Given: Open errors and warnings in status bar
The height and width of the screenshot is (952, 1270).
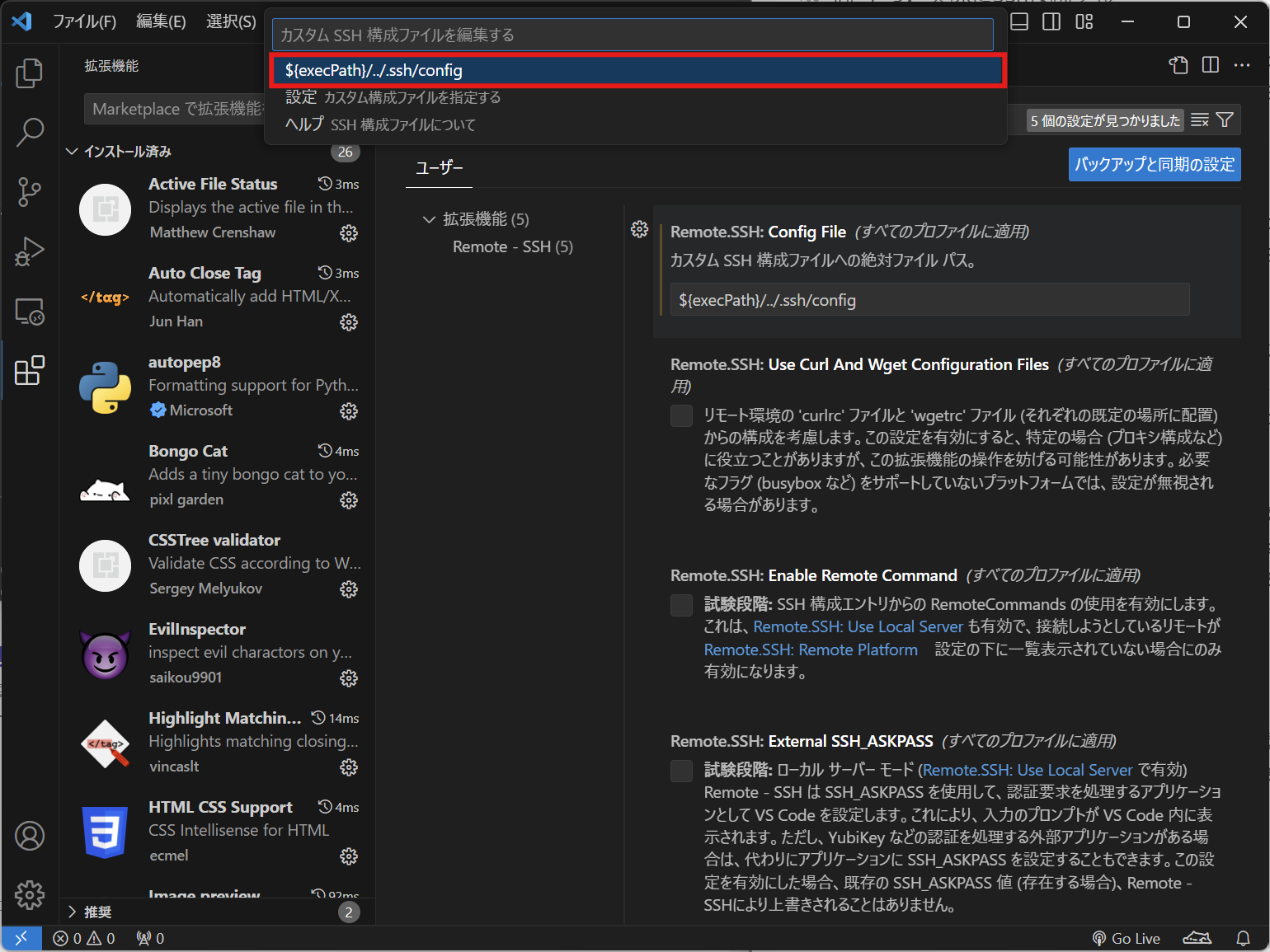Looking at the screenshot, I should 84,938.
